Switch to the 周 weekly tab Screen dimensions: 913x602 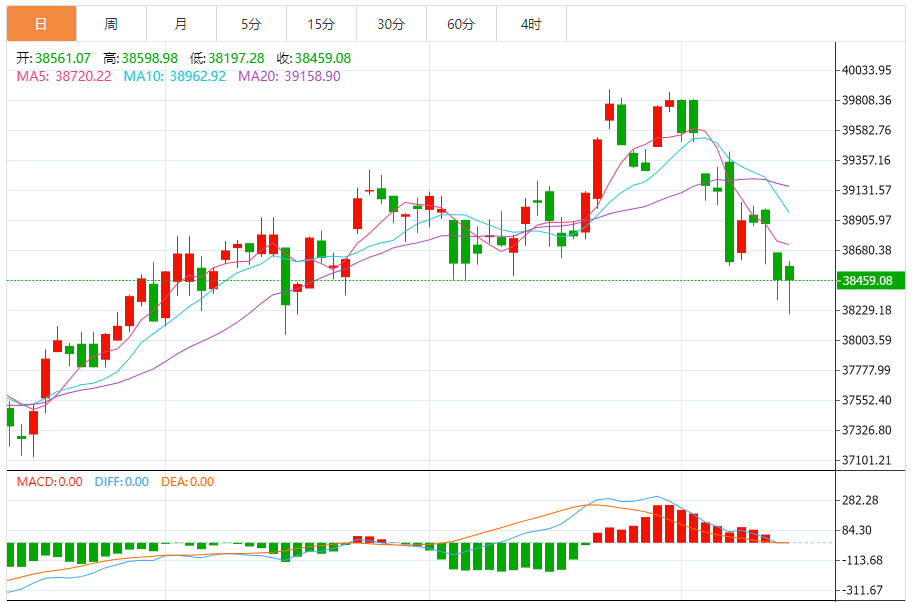coord(111,24)
